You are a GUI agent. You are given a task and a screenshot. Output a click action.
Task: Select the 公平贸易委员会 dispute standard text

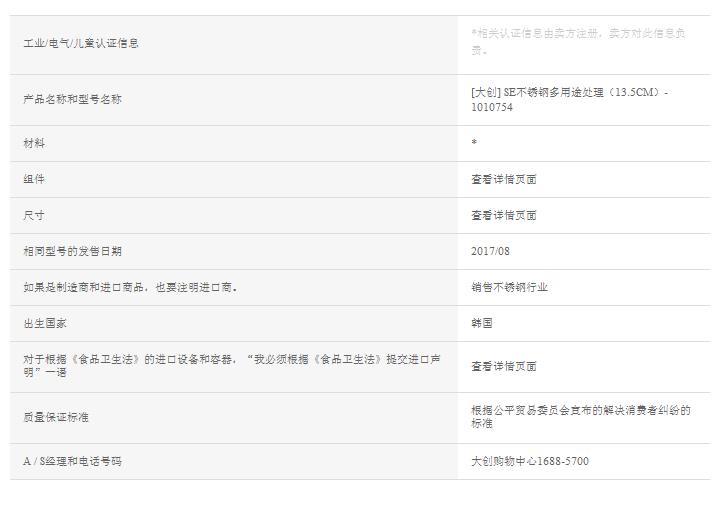[580, 417]
